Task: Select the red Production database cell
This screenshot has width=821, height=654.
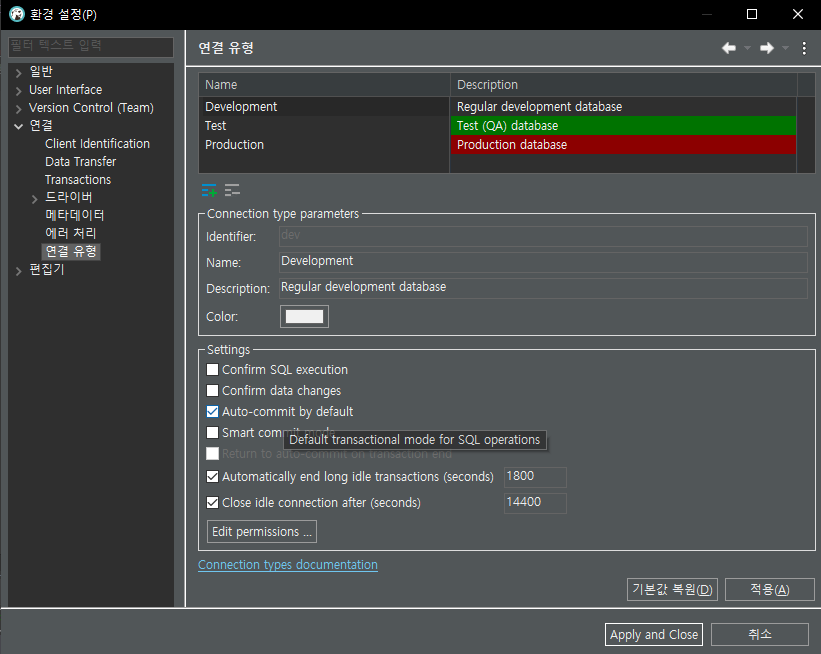Action: (623, 145)
